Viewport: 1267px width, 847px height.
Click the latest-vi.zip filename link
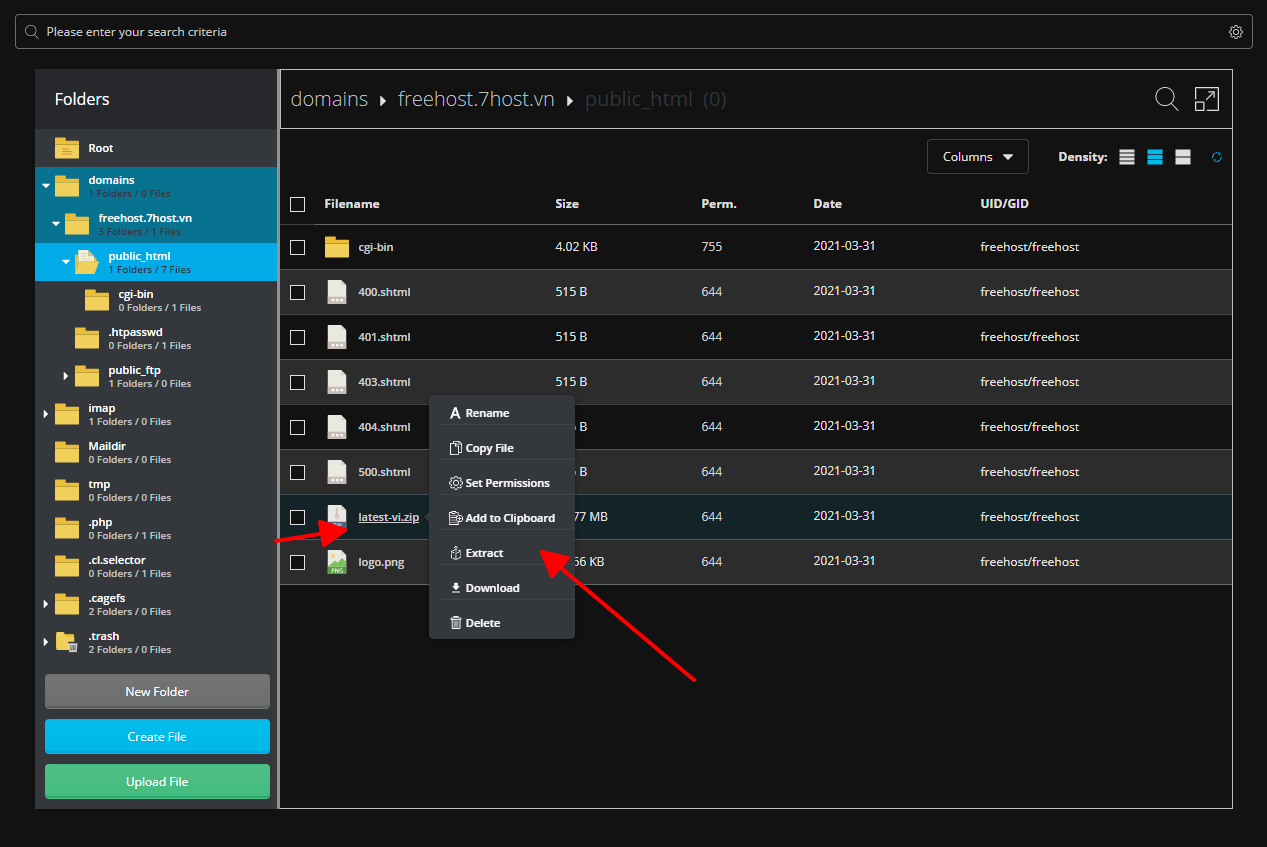(389, 517)
